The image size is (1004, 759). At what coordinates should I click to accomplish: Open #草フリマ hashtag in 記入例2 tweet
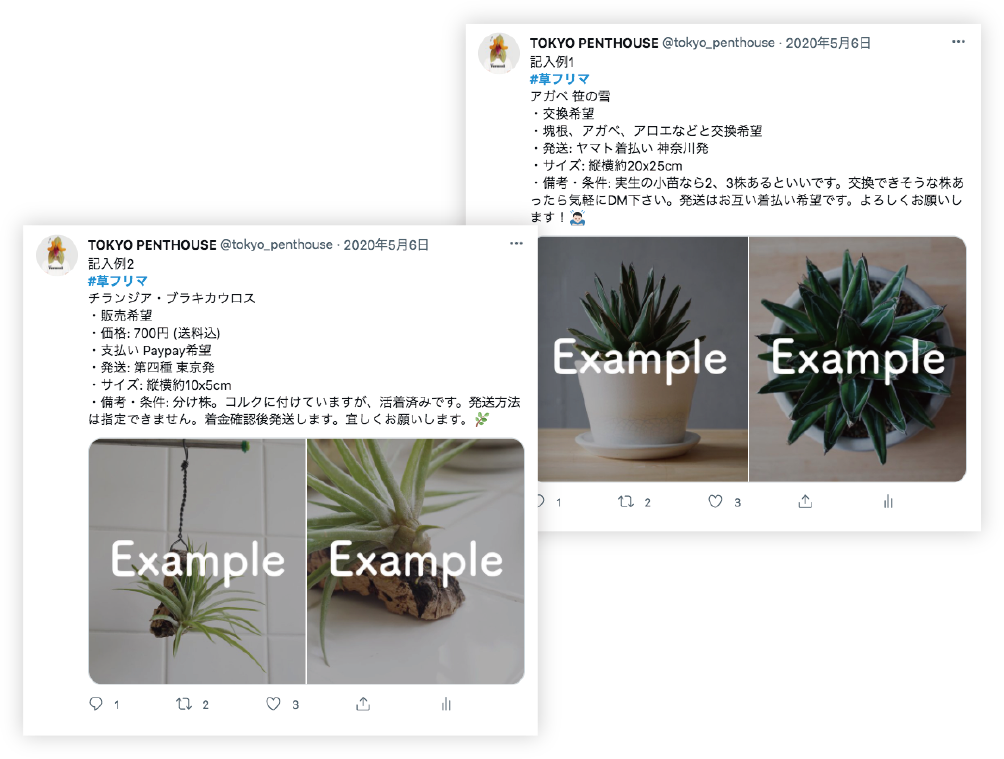pos(118,281)
